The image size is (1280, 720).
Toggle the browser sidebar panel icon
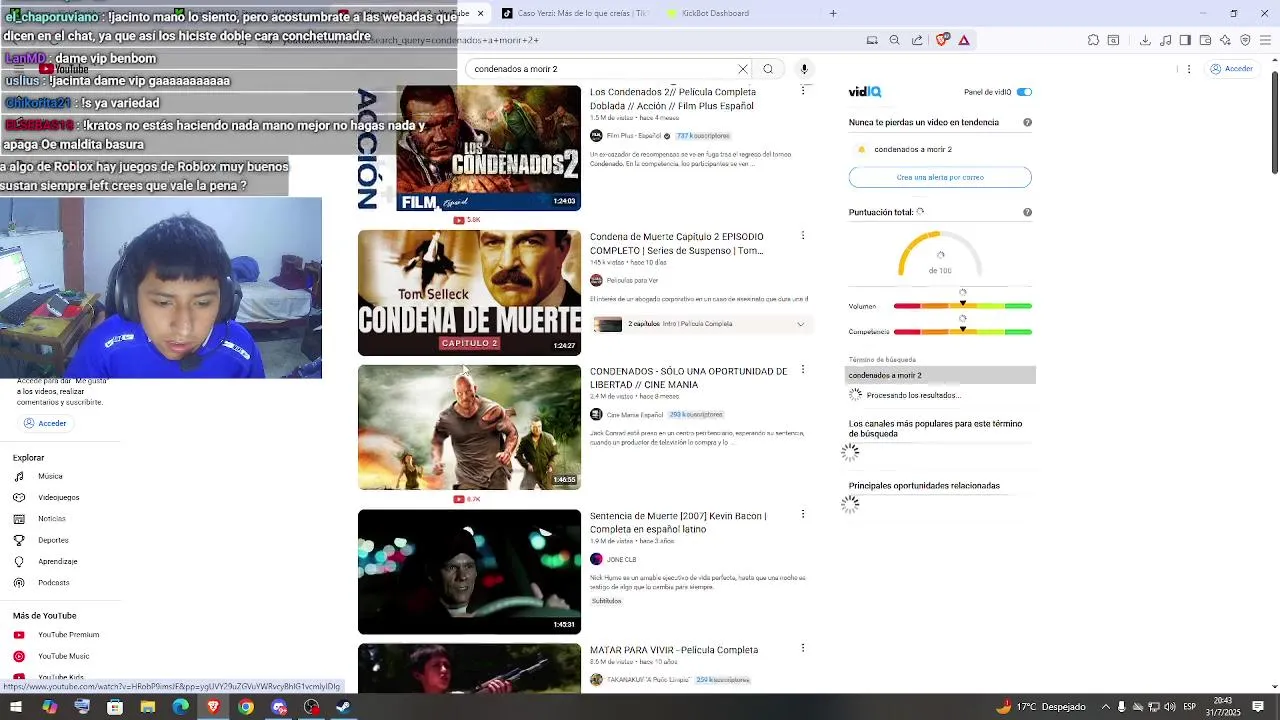[x=1185, y=40]
